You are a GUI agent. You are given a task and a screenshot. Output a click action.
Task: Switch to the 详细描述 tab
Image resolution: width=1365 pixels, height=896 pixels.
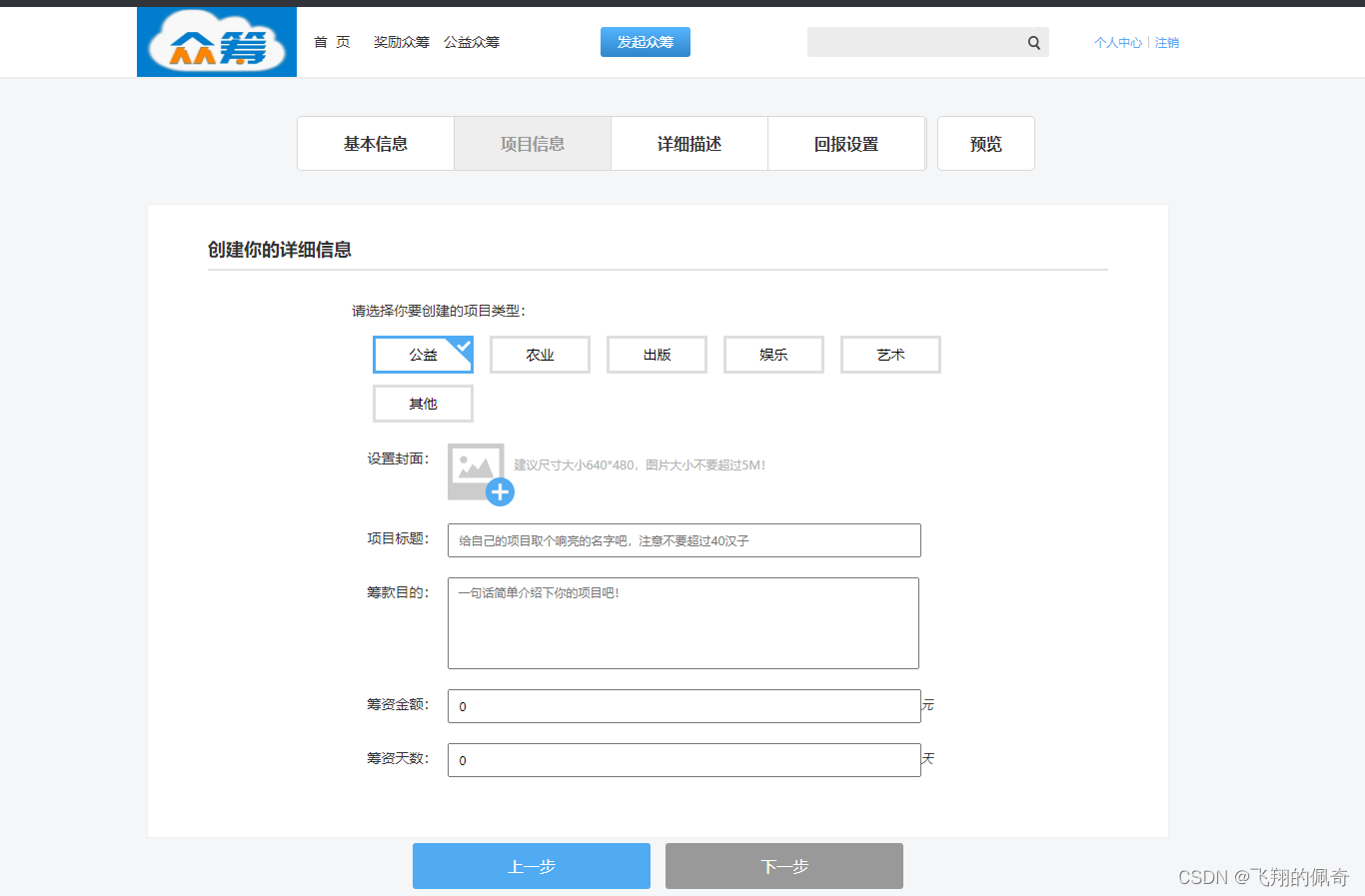(689, 144)
